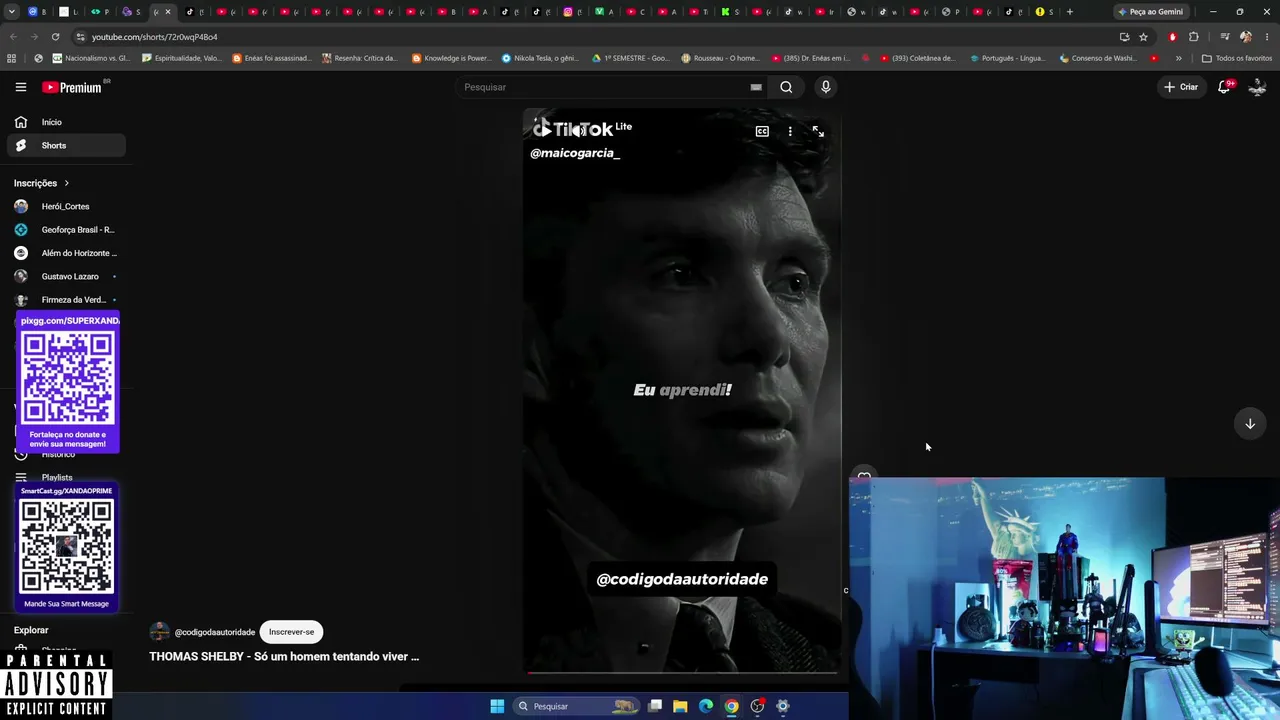Open the Nikola Tesla bookmark
Image resolution: width=1280 pixels, height=720 pixels.
coord(540,58)
